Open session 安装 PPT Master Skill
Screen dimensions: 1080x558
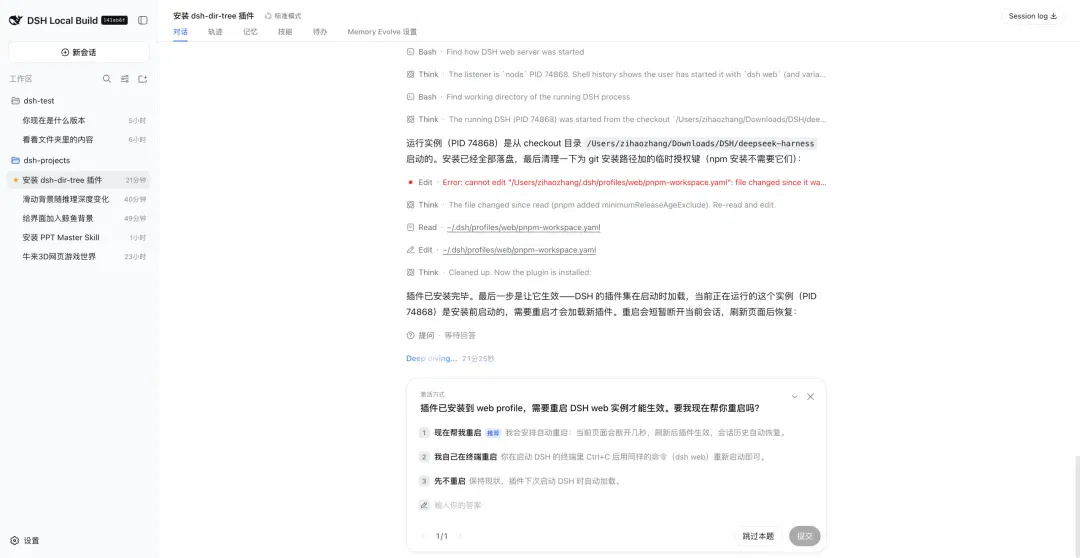[x=79, y=238]
